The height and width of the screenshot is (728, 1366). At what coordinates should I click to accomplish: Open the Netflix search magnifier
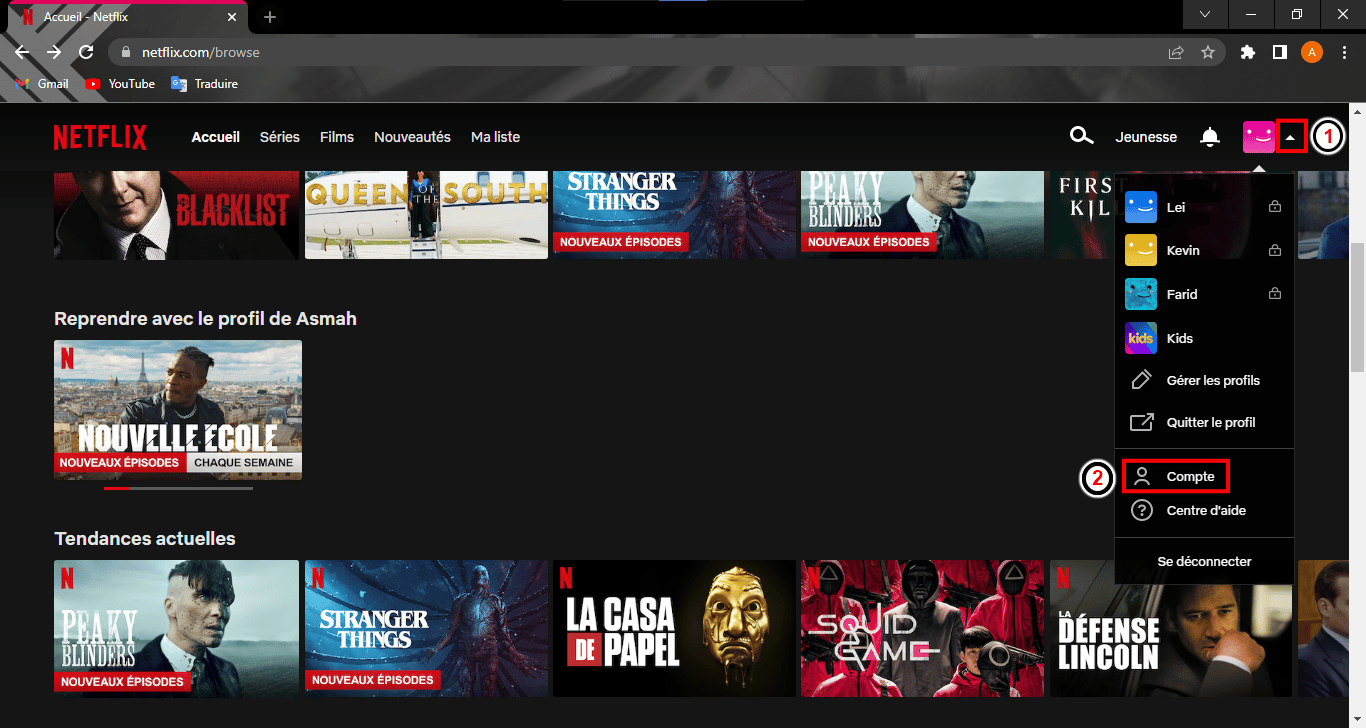pos(1081,137)
